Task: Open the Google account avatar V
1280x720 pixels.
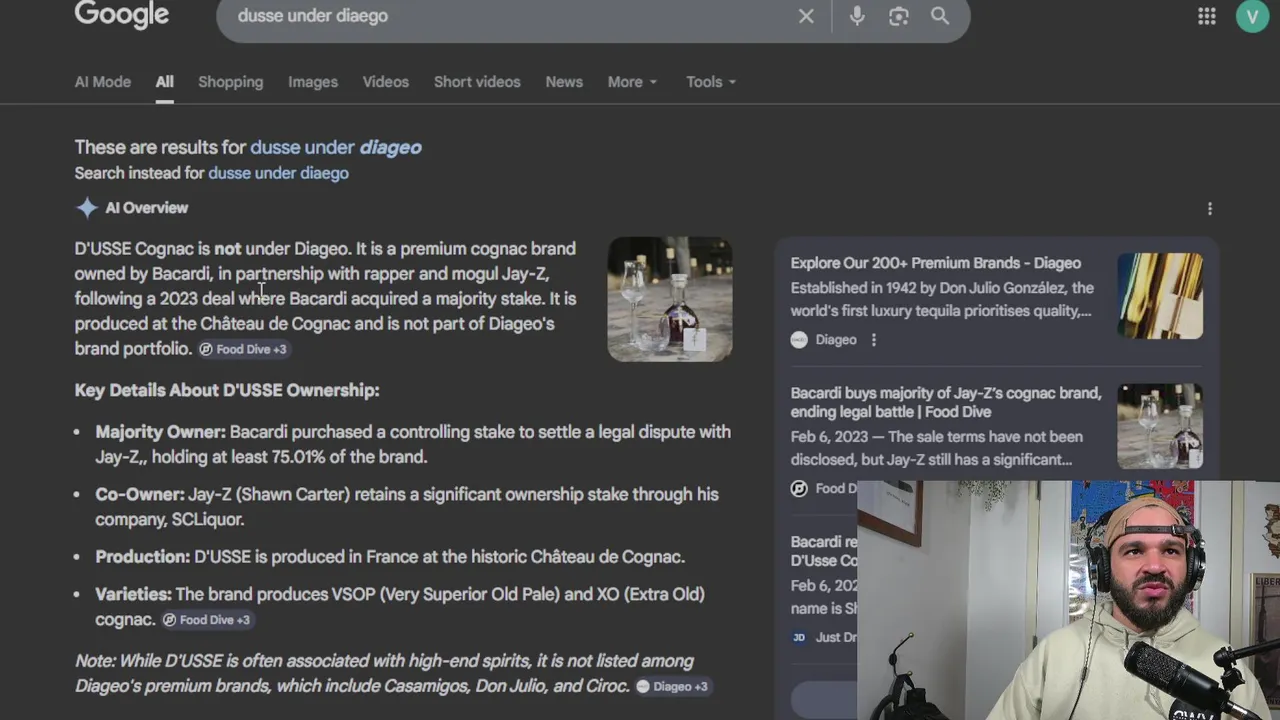Action: click(1252, 16)
